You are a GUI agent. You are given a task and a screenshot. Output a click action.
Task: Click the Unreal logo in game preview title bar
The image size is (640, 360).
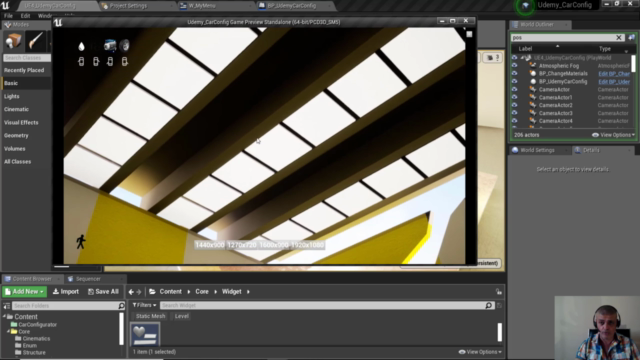[x=58, y=22]
